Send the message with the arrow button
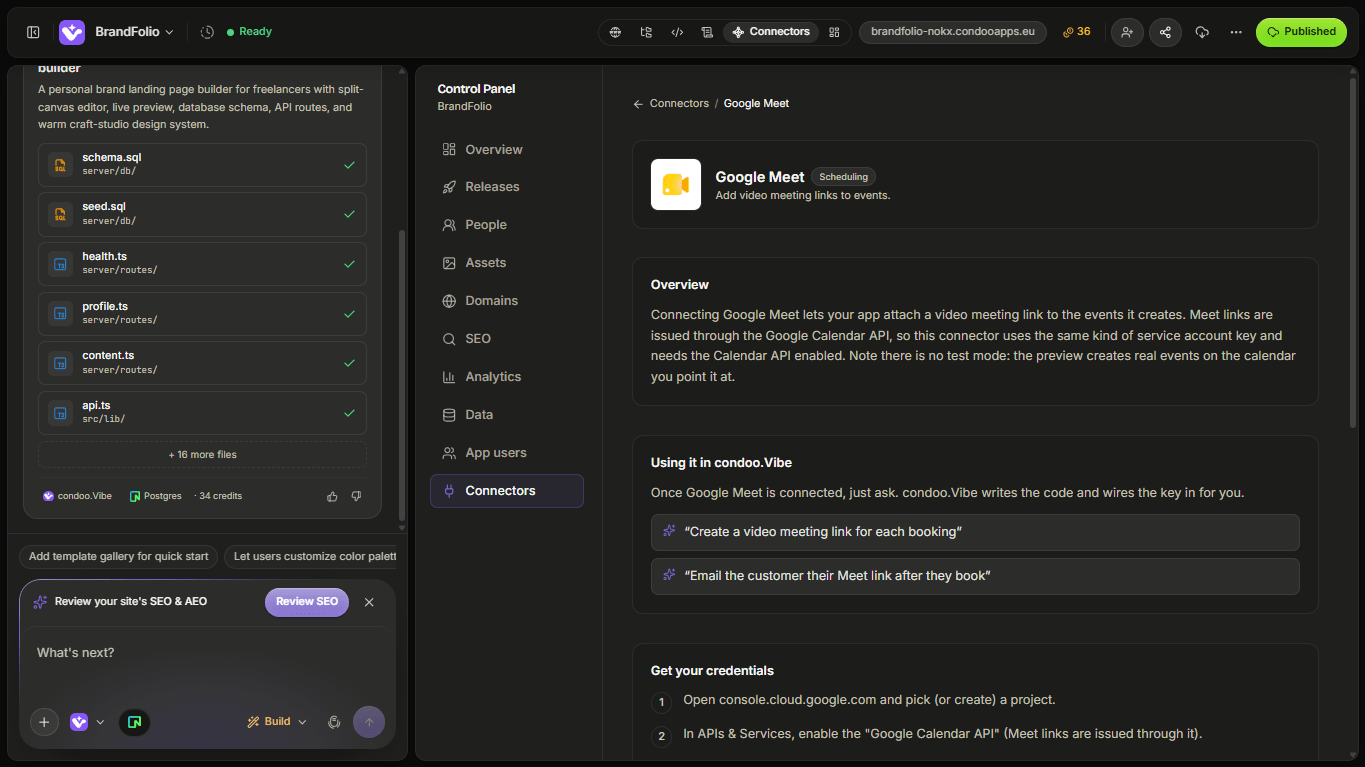1365x767 pixels. coord(369,722)
